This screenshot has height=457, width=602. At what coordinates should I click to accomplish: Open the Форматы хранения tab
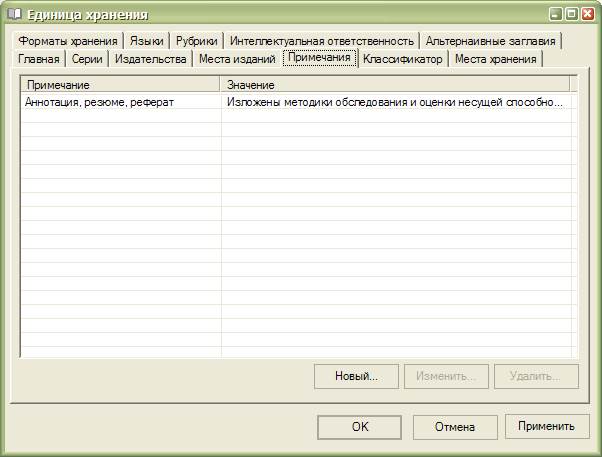pyautogui.click(x=67, y=41)
